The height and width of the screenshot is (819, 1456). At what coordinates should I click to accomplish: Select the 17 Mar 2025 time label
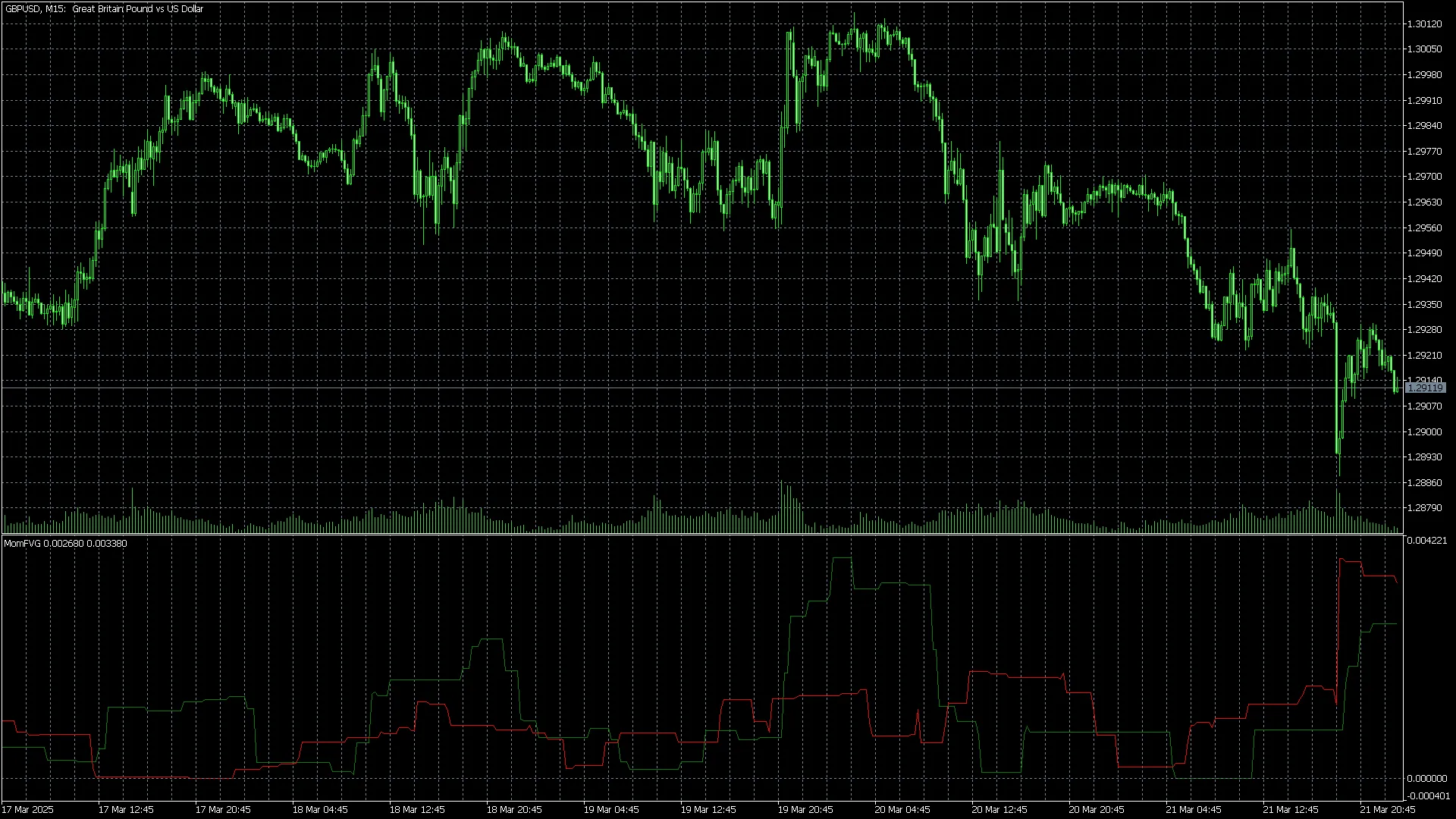point(30,809)
